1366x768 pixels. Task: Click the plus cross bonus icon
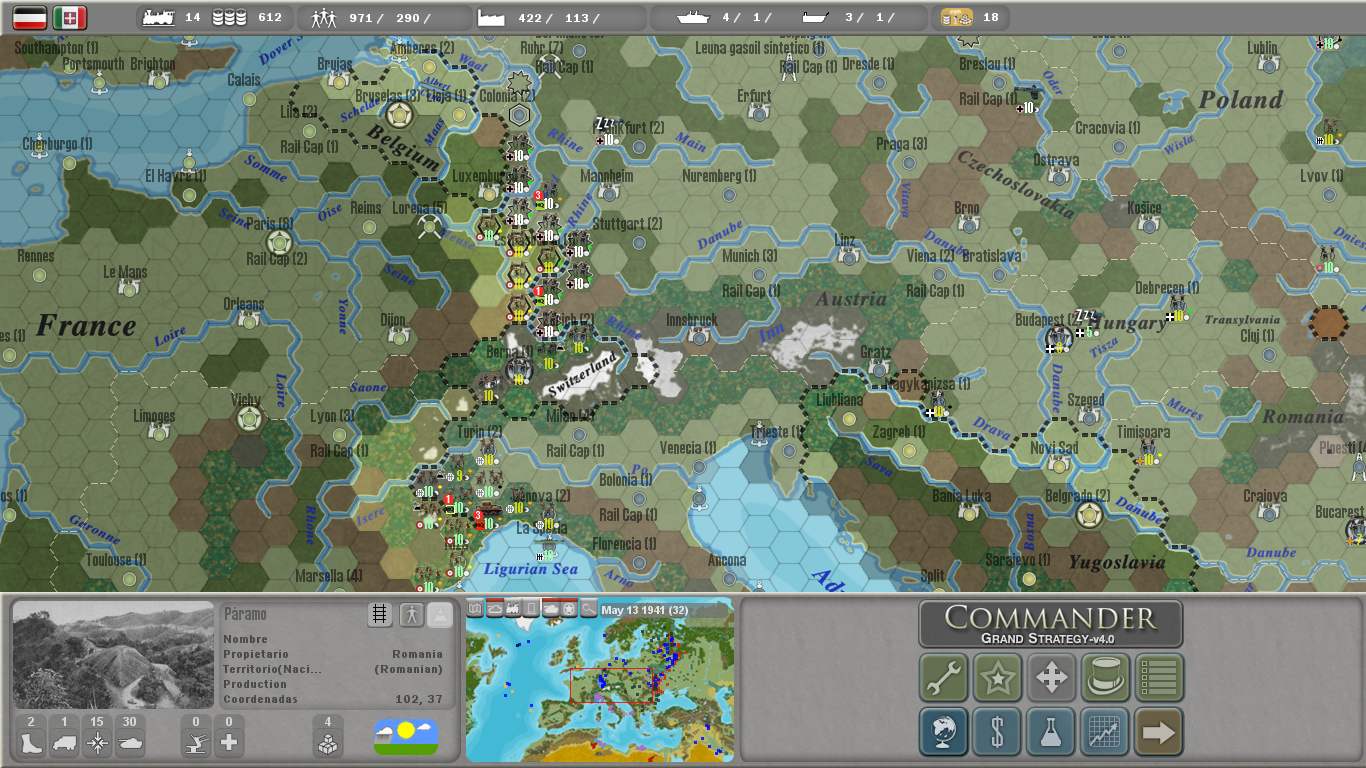click(x=229, y=743)
